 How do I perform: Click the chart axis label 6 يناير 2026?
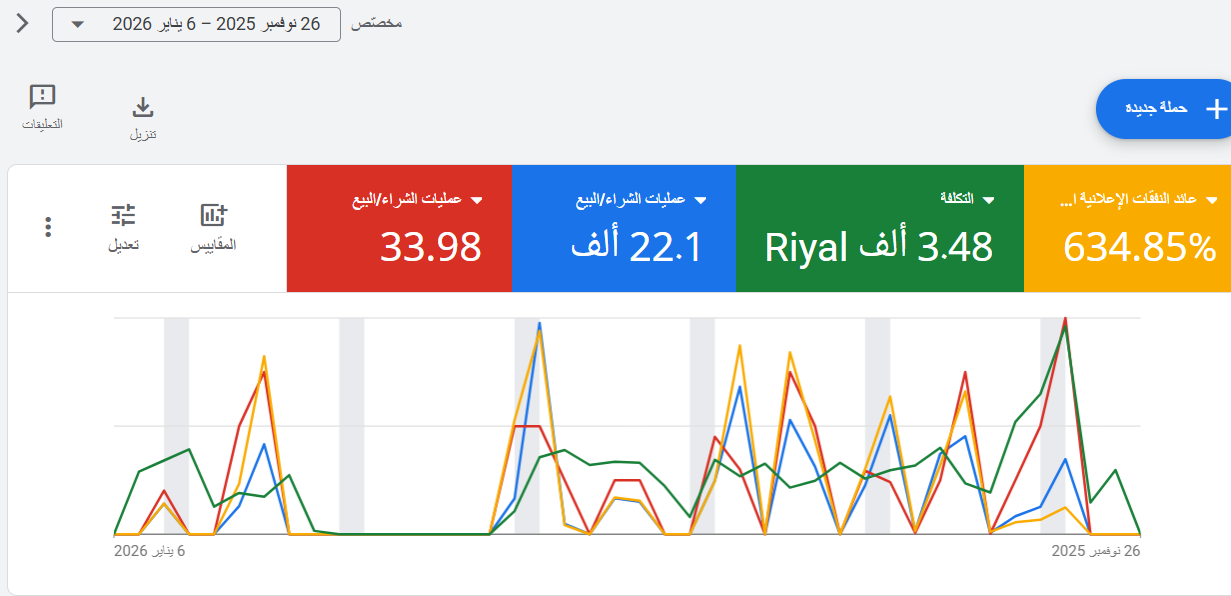coord(150,551)
